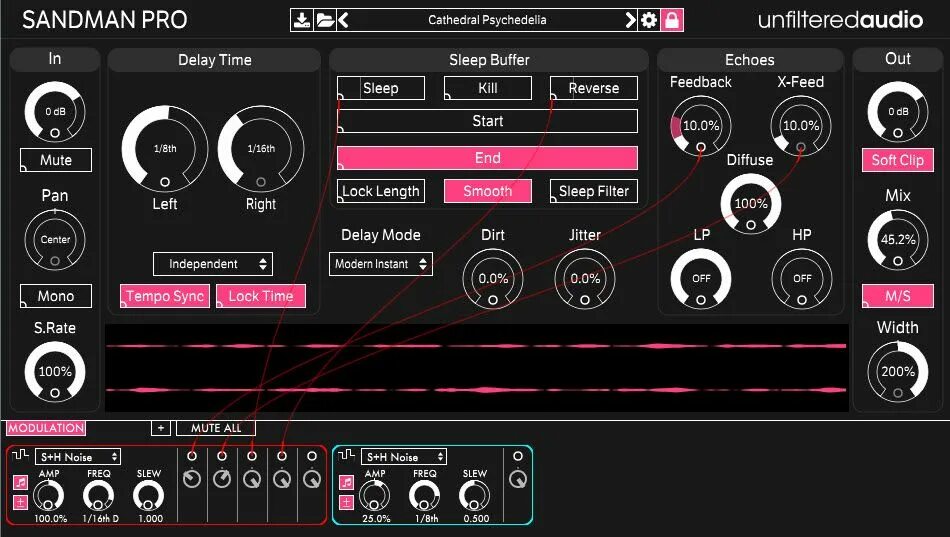Toggle the Mute button in the In section

56,160
